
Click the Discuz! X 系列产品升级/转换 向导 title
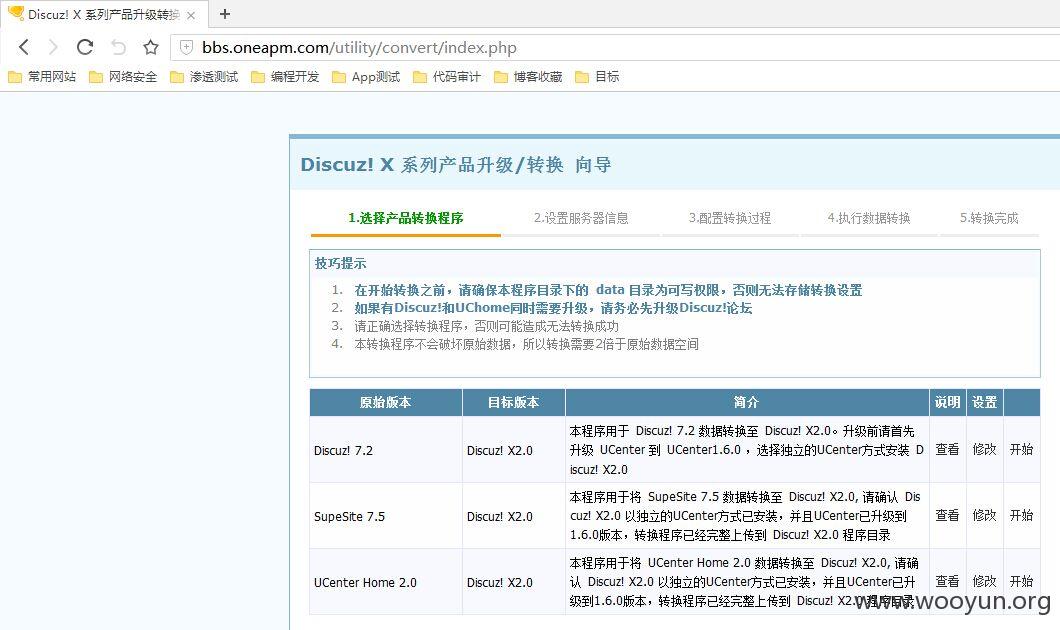pyautogui.click(x=456, y=165)
